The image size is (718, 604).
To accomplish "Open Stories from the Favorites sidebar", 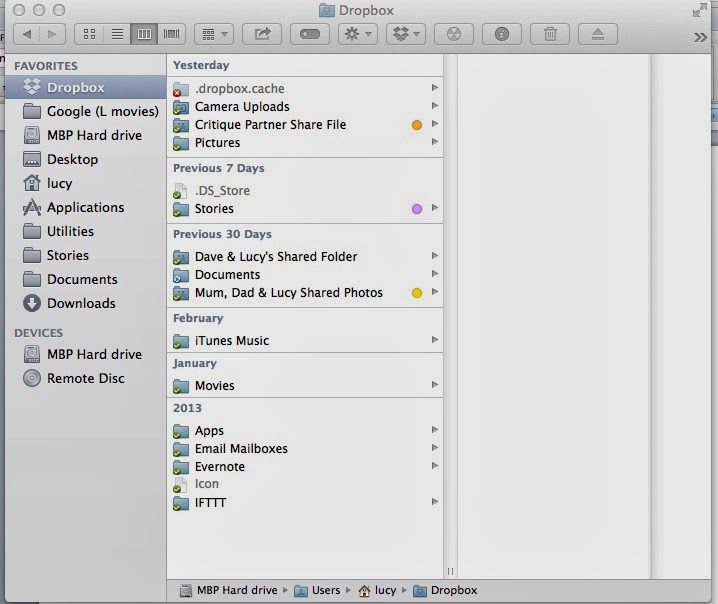I will pyautogui.click(x=86, y=255).
